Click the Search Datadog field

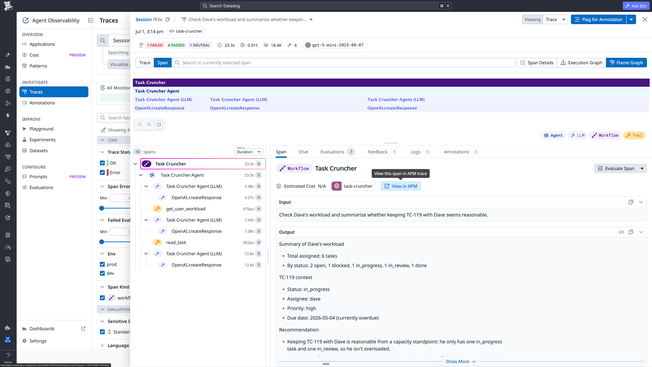(x=326, y=6)
